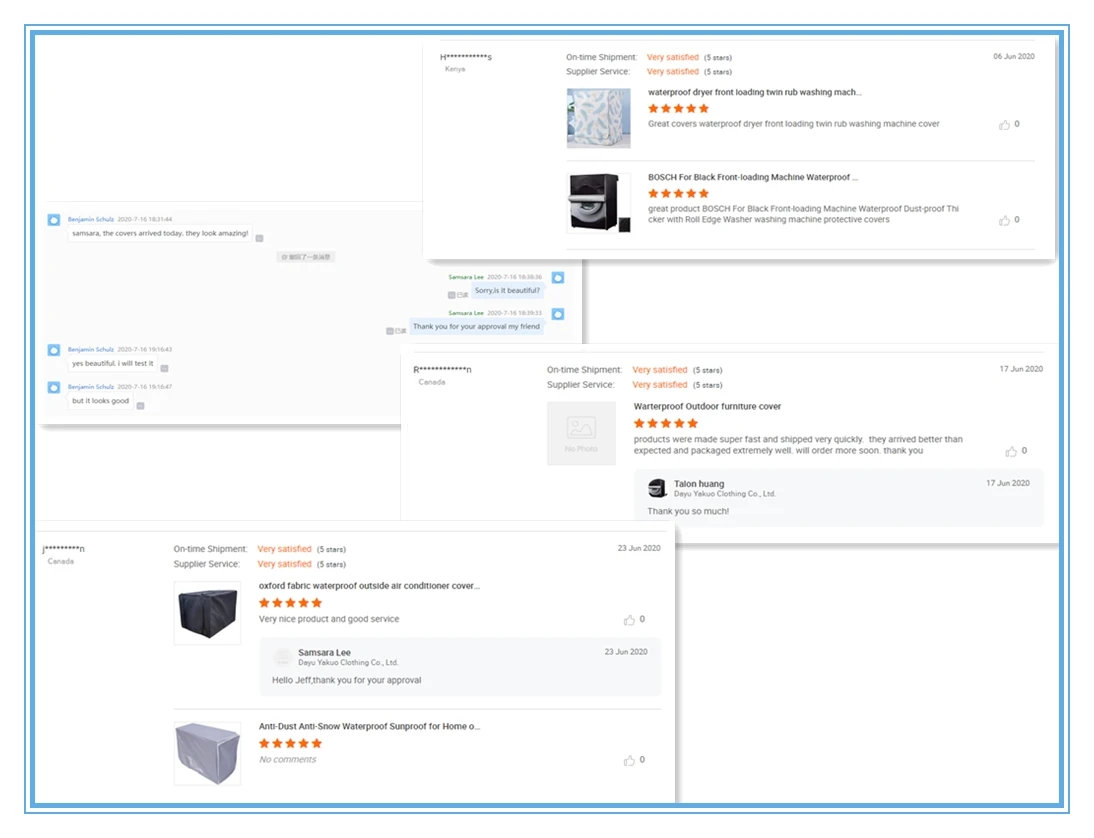This screenshot has height=838, width=1094.
Task: Click the 'the covers arrived today' chat message
Action: click(160, 234)
